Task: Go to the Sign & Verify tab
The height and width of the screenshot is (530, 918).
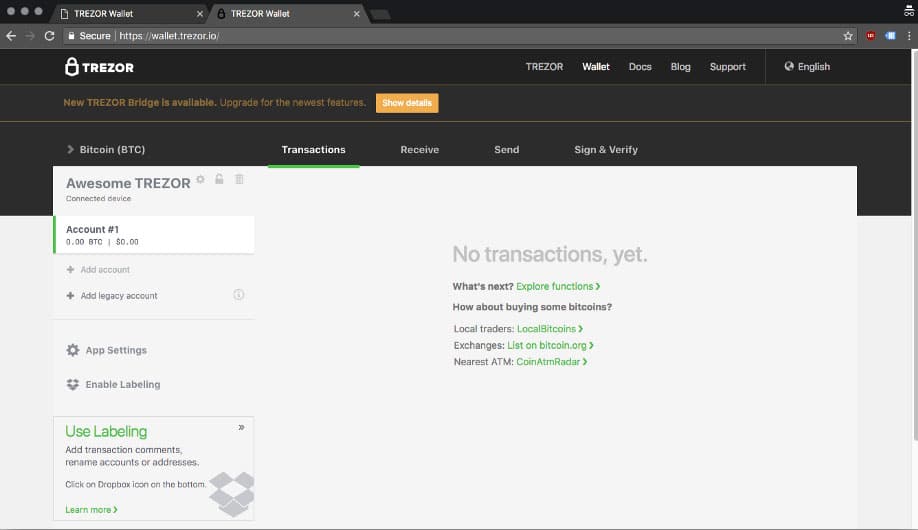Action: click(x=605, y=149)
